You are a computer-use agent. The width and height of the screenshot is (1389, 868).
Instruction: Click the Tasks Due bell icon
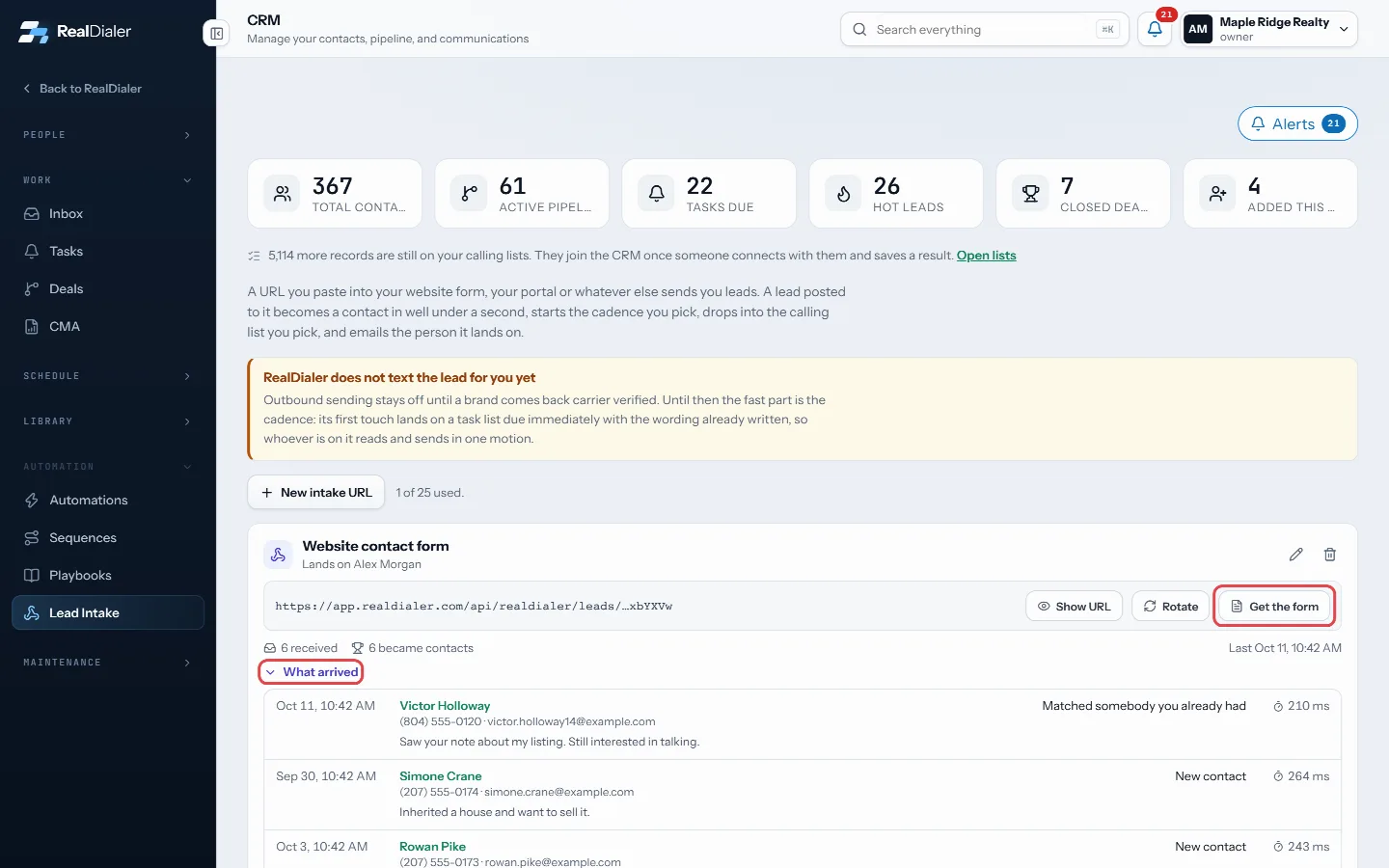tap(656, 194)
